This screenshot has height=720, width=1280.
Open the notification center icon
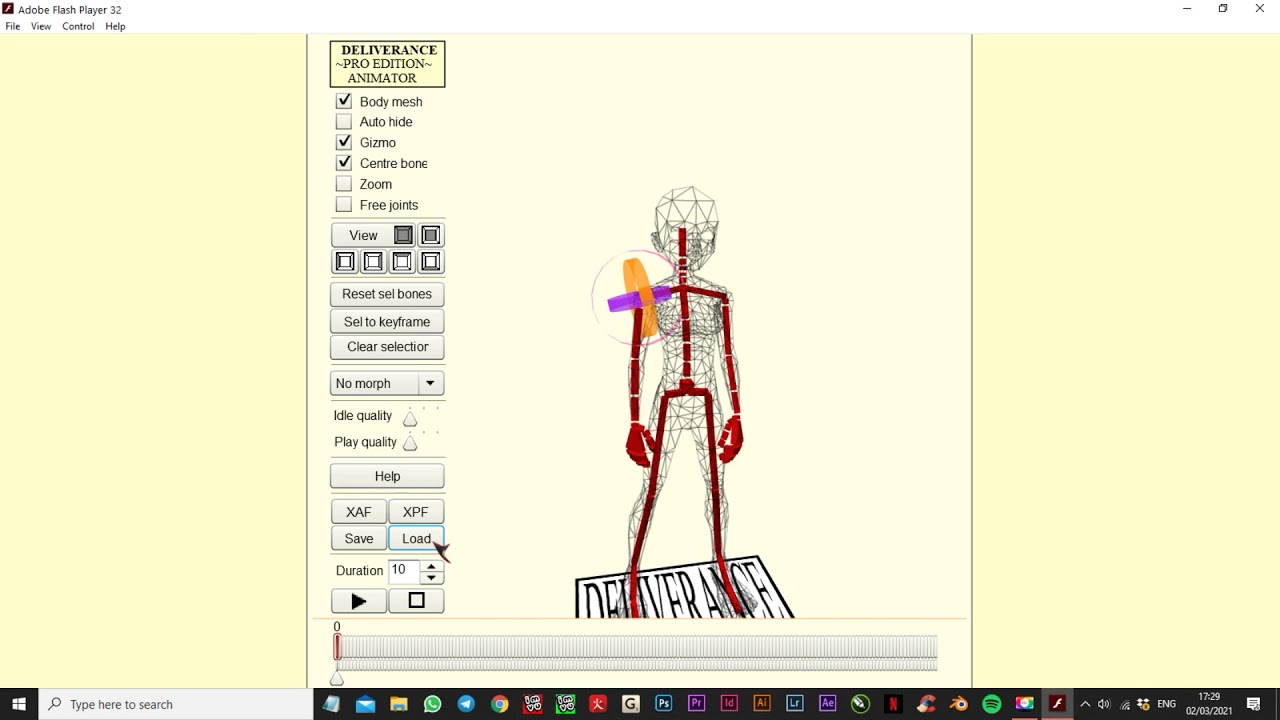1254,704
